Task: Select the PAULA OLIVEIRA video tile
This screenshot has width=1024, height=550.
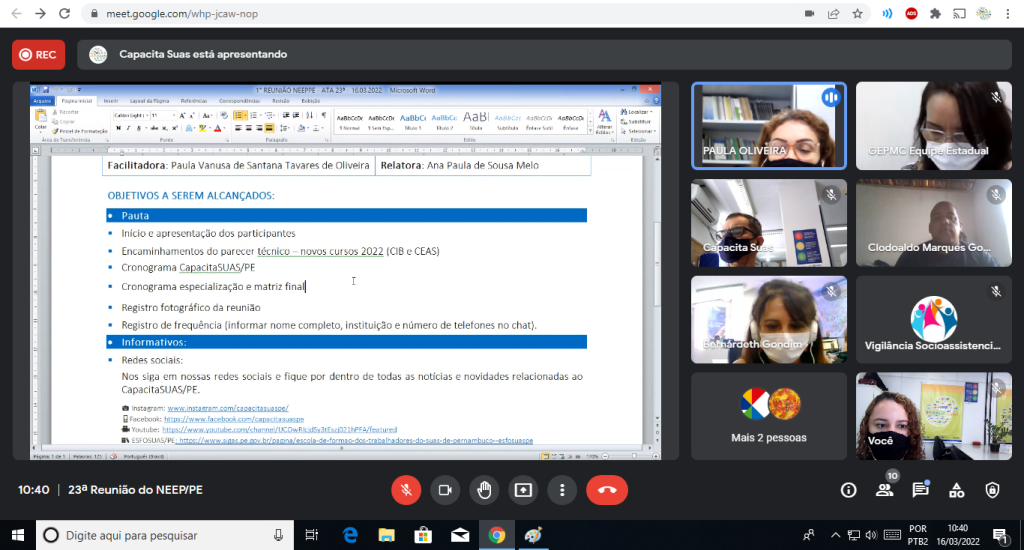Action: coord(768,126)
